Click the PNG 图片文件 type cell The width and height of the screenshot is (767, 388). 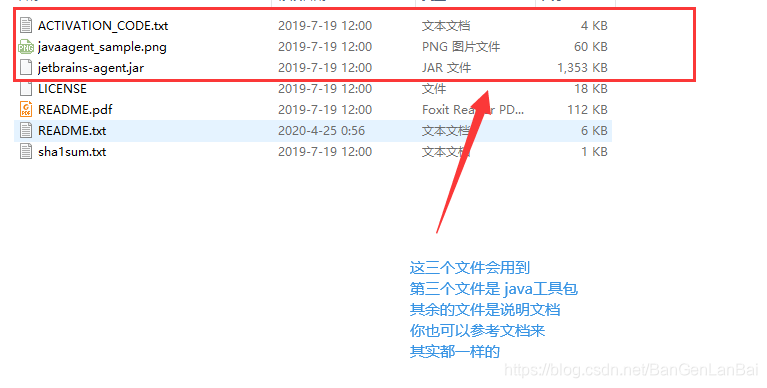[461, 47]
